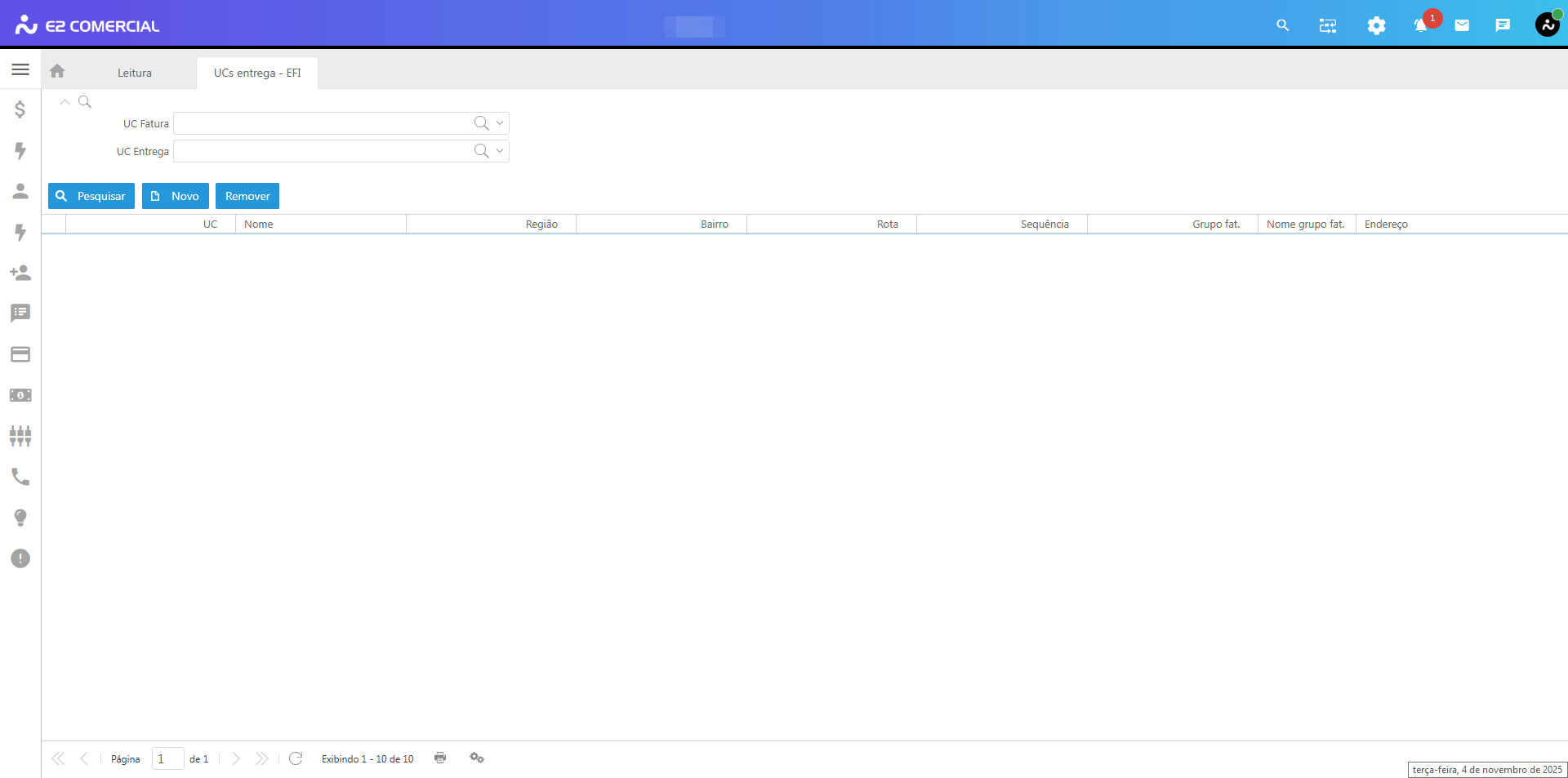This screenshot has height=778, width=1568.
Task: Click the UC Fatura input field
Action: click(323, 123)
